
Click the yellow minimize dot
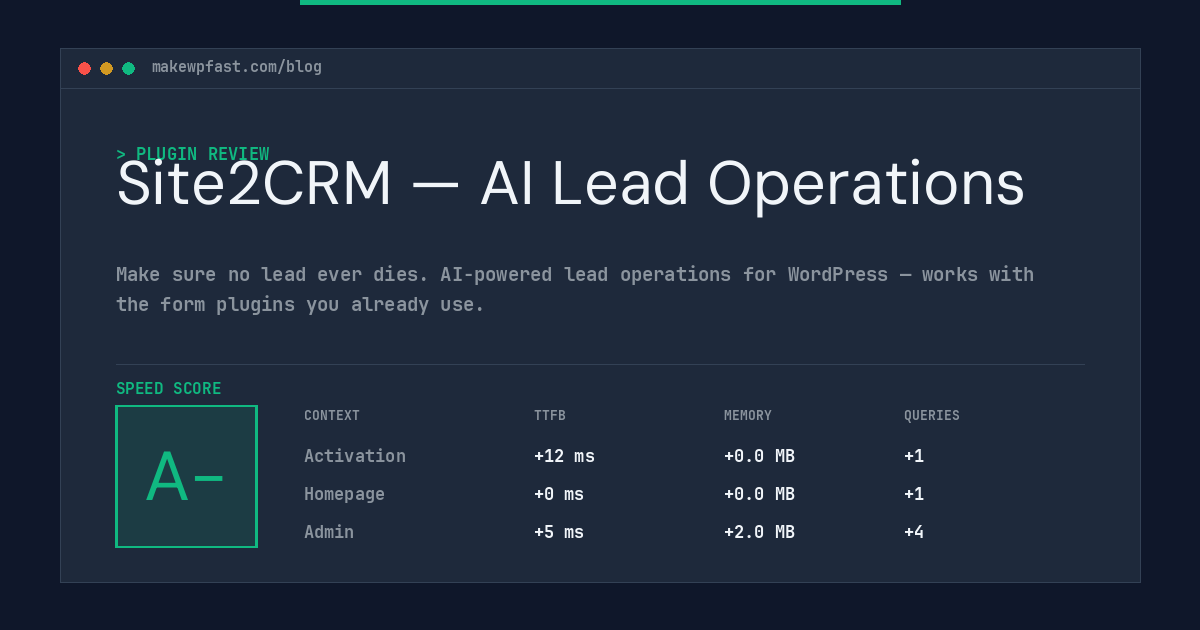tap(106, 68)
